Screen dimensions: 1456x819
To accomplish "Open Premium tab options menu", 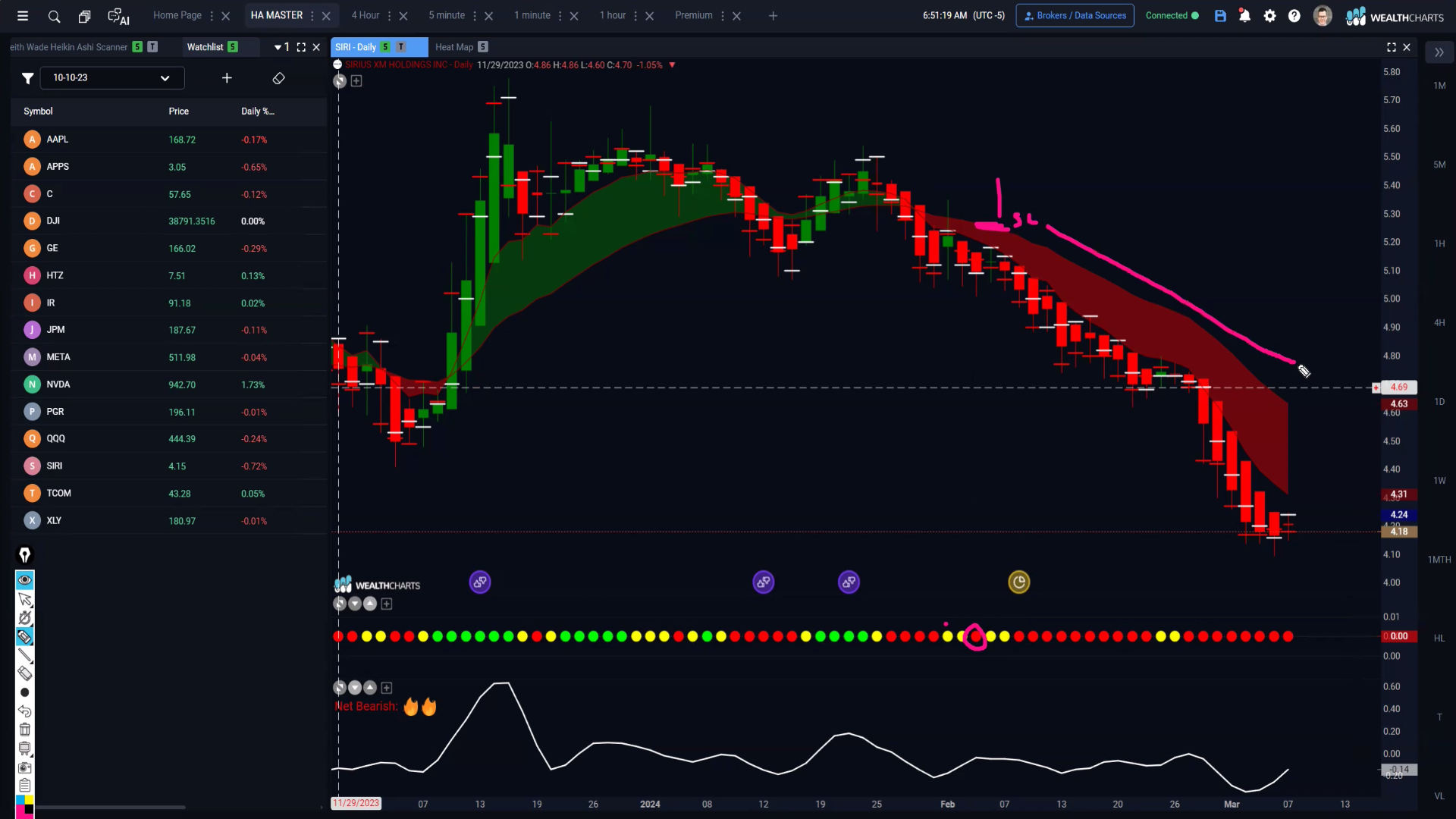I will pos(723,16).
